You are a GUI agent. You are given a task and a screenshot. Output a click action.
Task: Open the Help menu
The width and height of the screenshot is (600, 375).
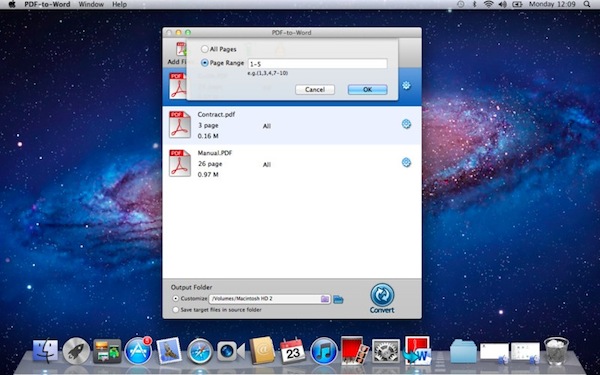(119, 5)
